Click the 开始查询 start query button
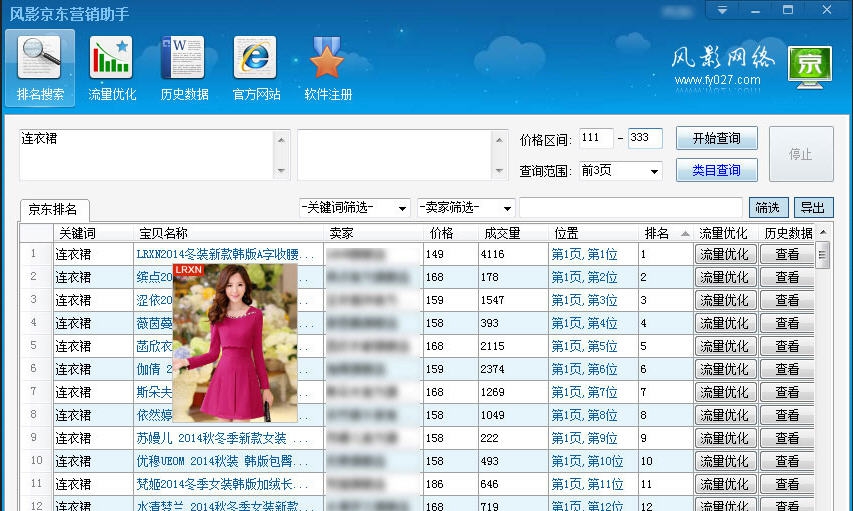 (x=716, y=138)
